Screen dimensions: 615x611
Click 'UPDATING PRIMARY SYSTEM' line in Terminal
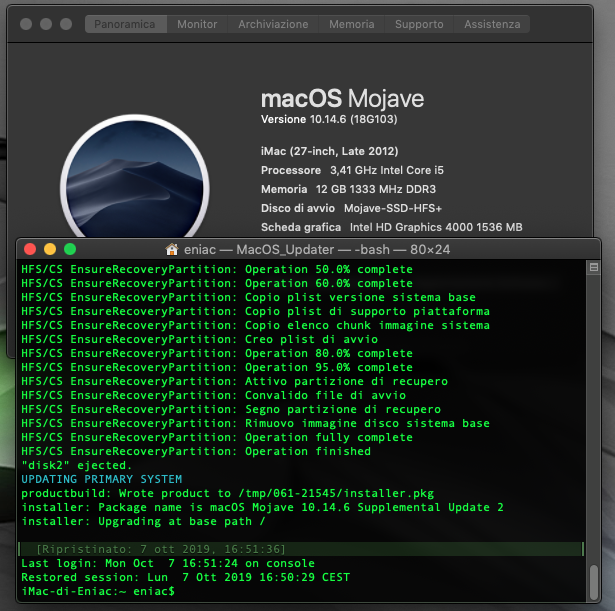[x=102, y=479]
